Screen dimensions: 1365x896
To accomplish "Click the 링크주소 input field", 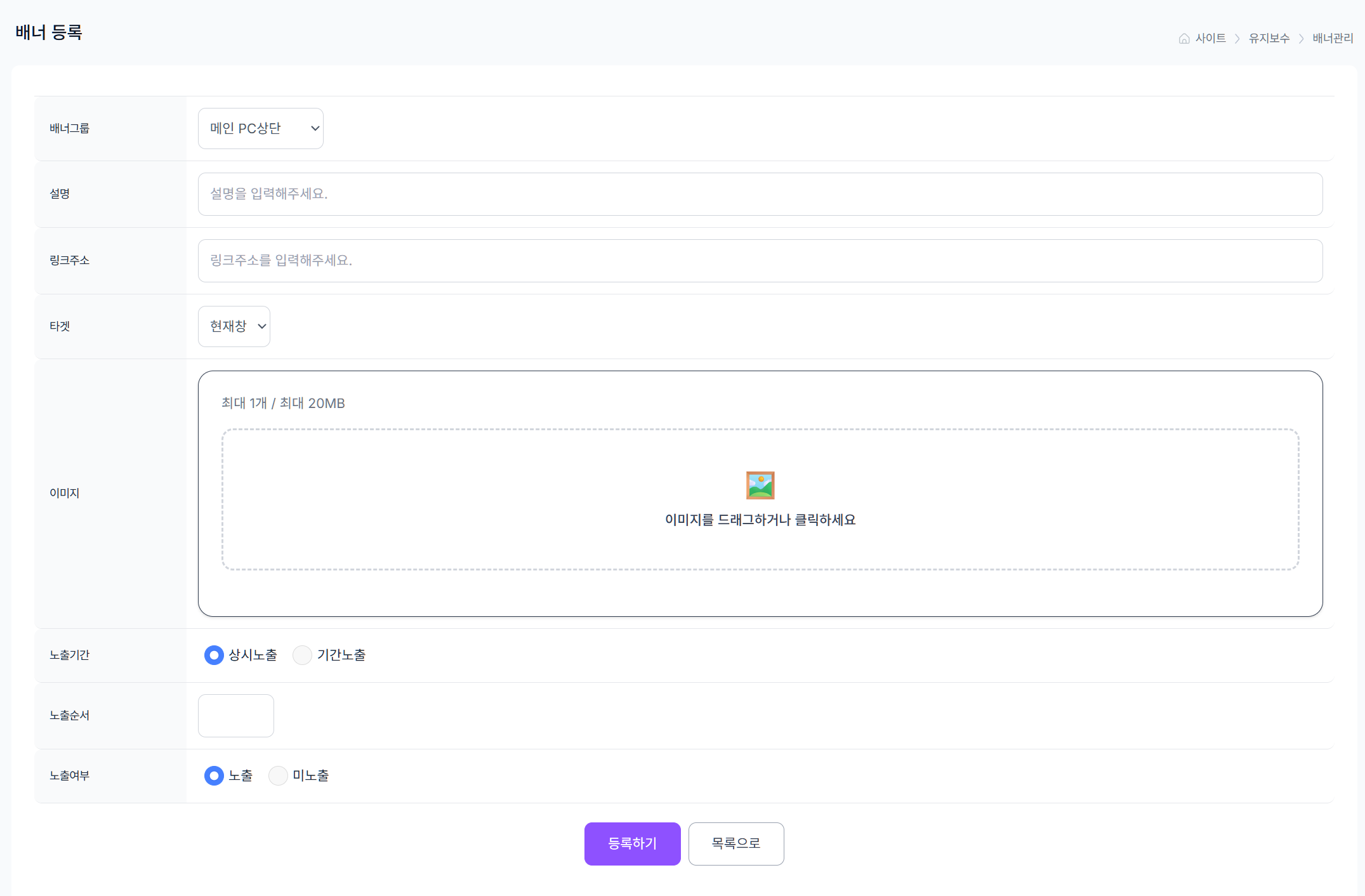I will 760,261.
